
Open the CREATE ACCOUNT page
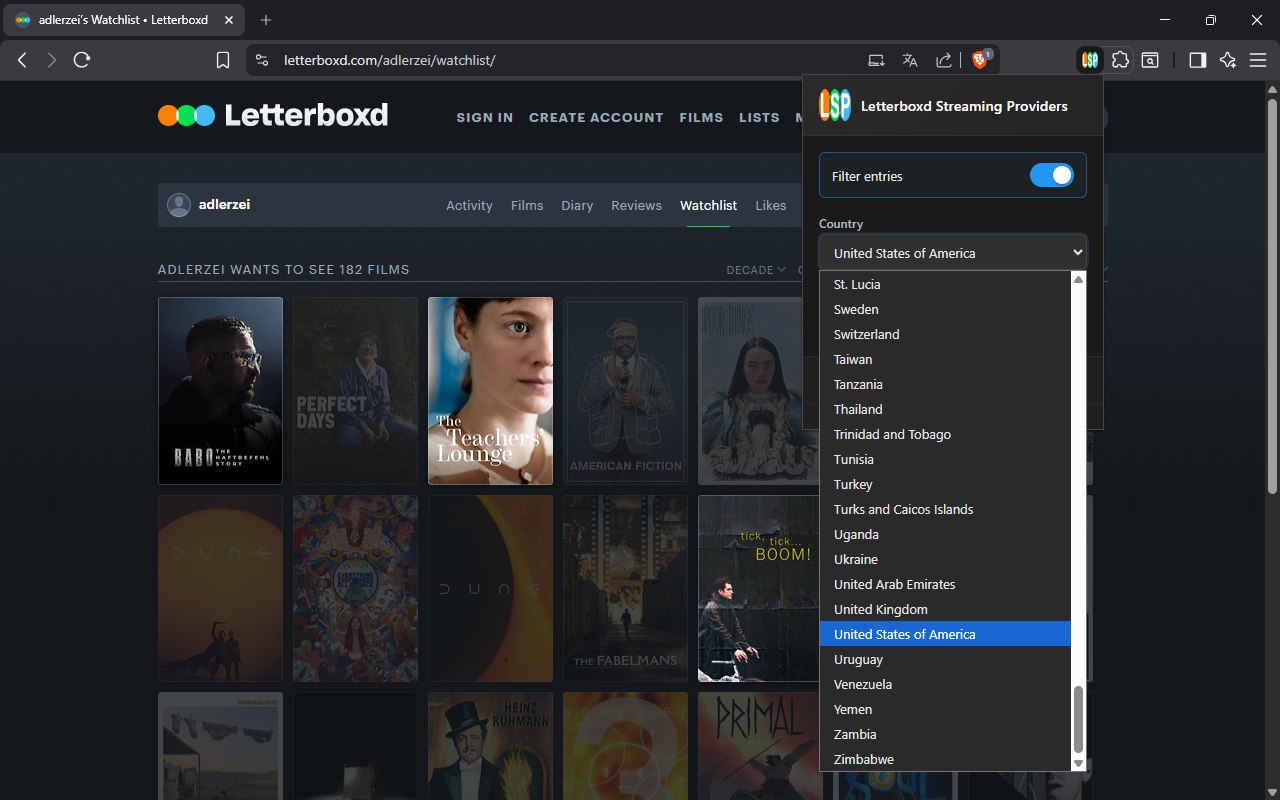pos(596,117)
